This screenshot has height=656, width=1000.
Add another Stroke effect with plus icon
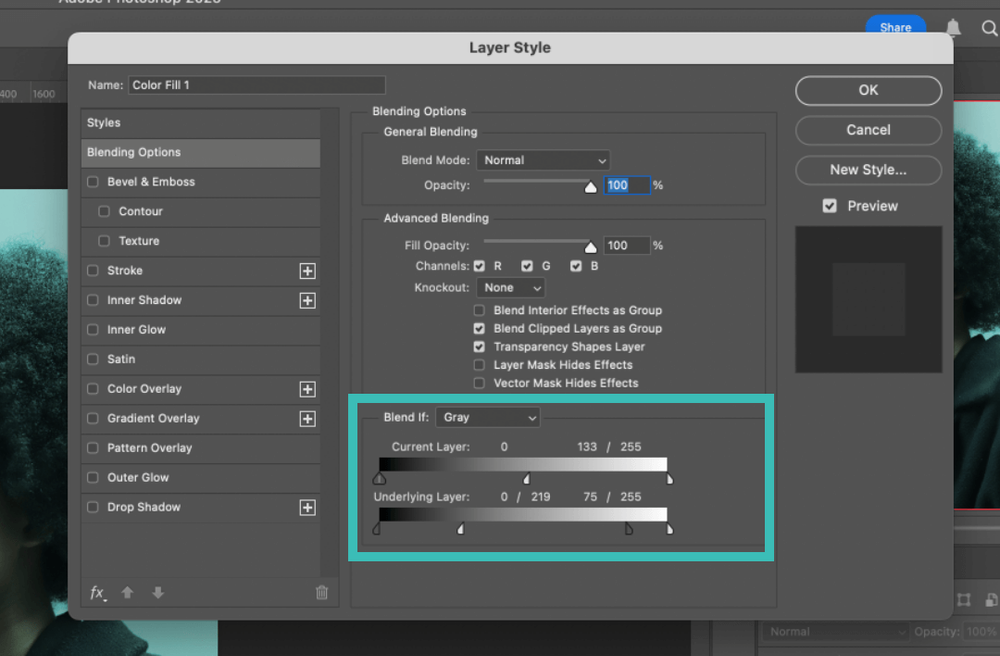tap(307, 271)
